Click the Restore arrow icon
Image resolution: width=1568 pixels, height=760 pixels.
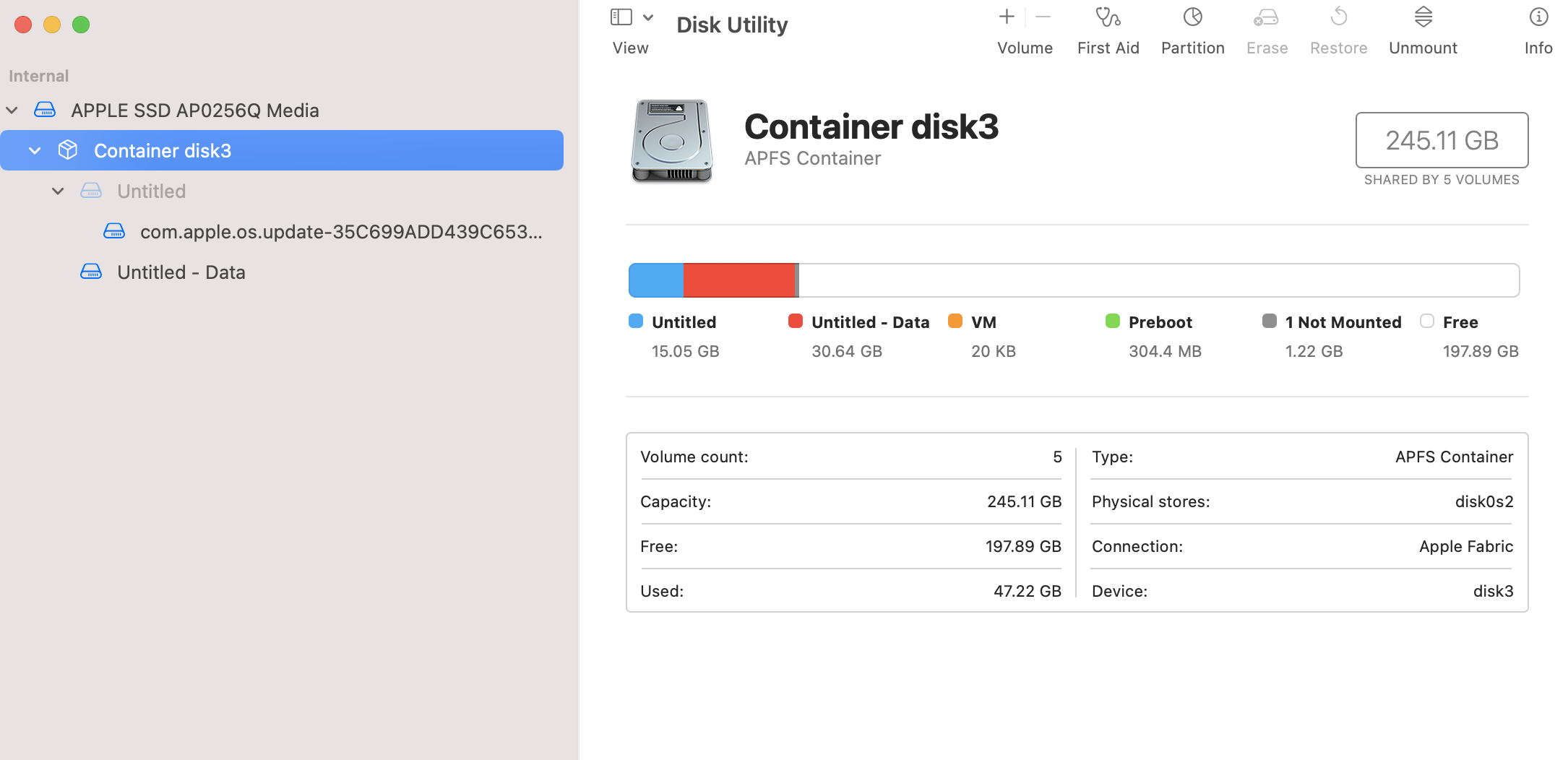[1338, 17]
